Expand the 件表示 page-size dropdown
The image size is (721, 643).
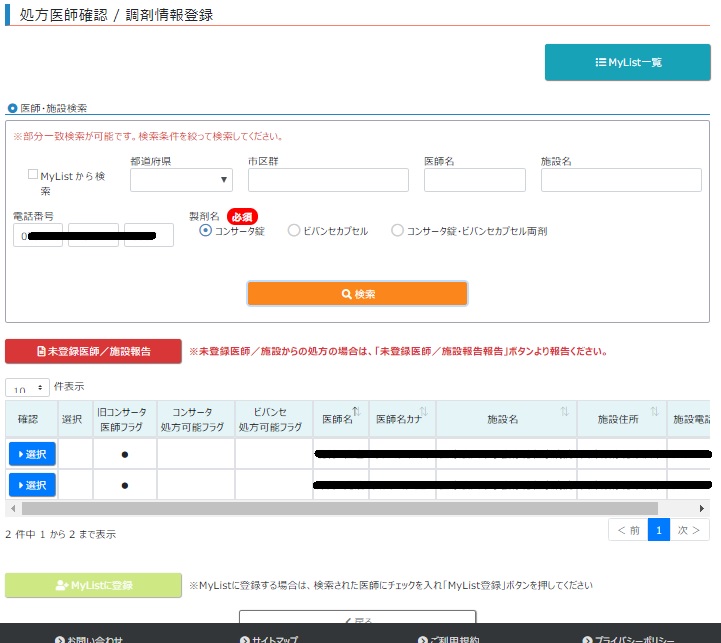point(27,387)
